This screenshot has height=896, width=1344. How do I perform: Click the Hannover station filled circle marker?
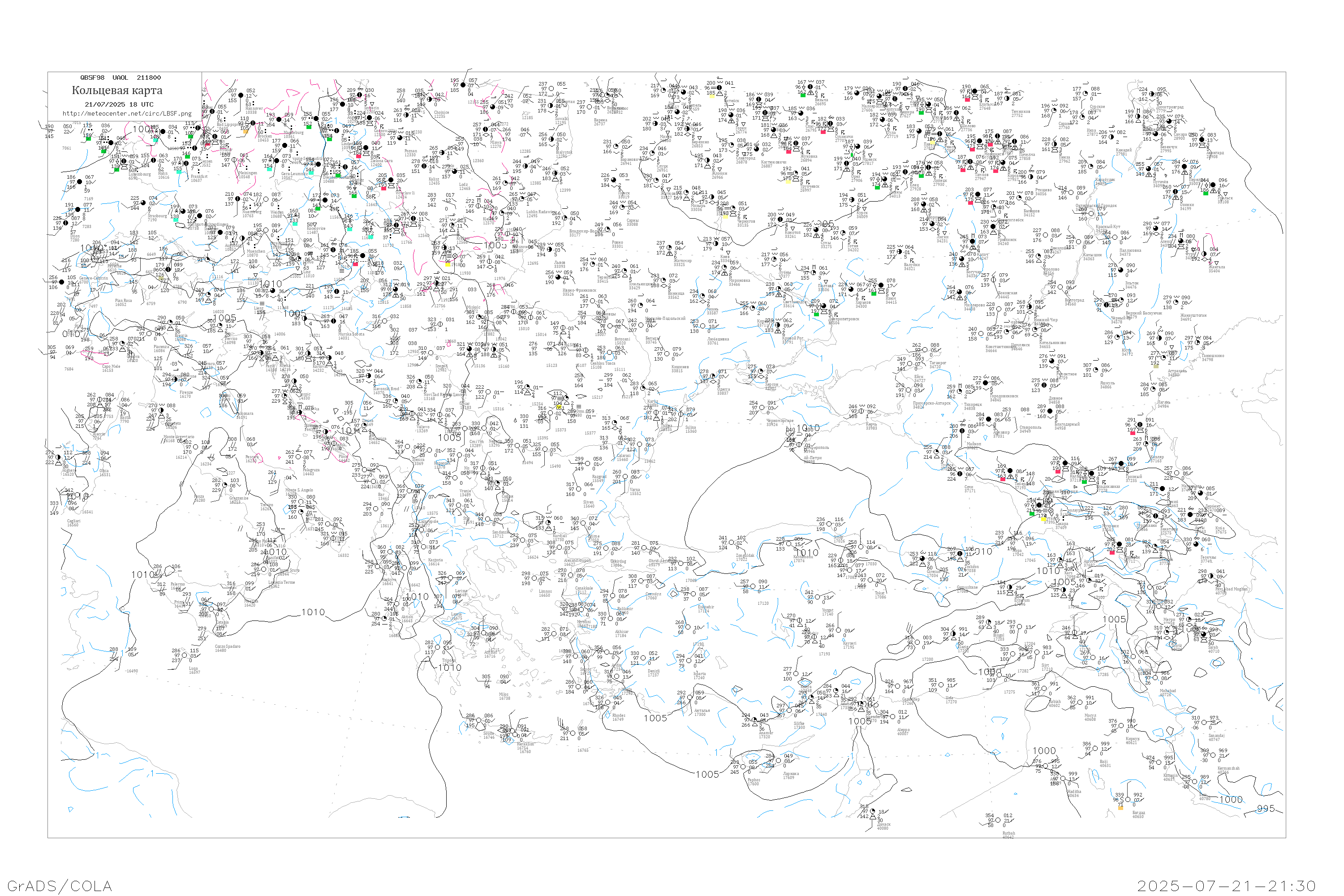241,96
